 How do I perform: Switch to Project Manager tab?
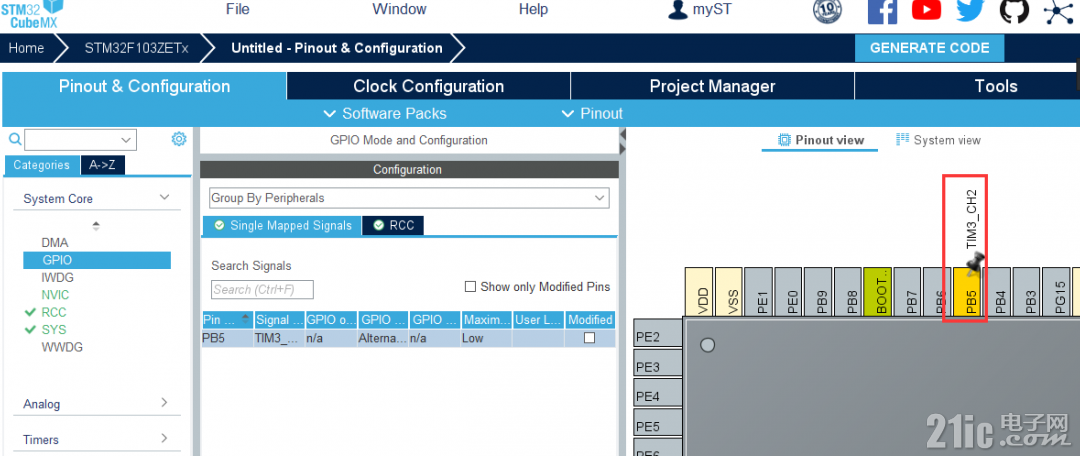712,86
